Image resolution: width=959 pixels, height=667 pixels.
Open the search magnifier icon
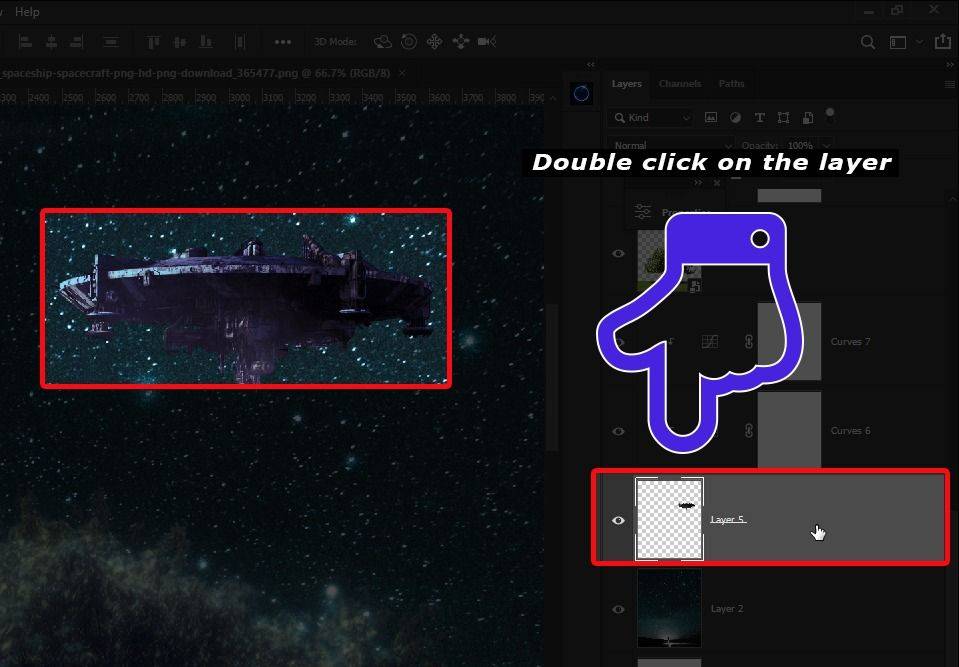(867, 42)
